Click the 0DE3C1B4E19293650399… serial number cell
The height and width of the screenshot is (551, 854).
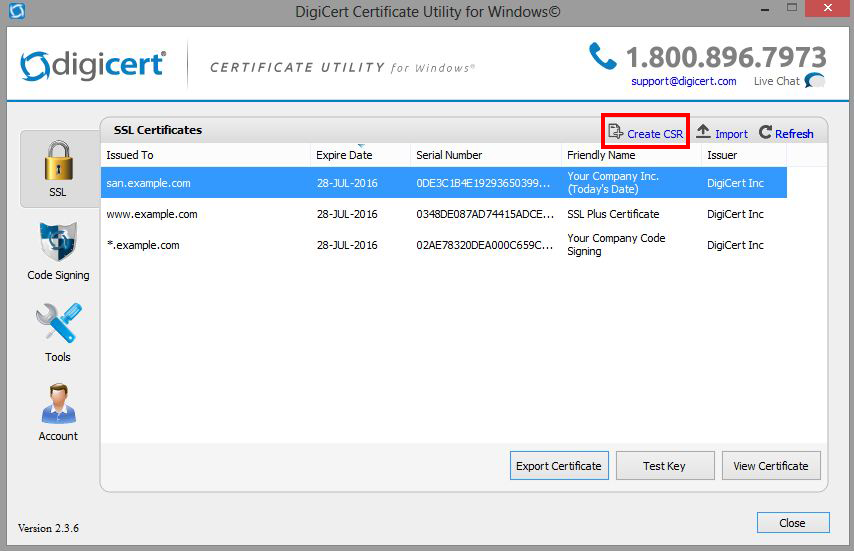tap(483, 183)
